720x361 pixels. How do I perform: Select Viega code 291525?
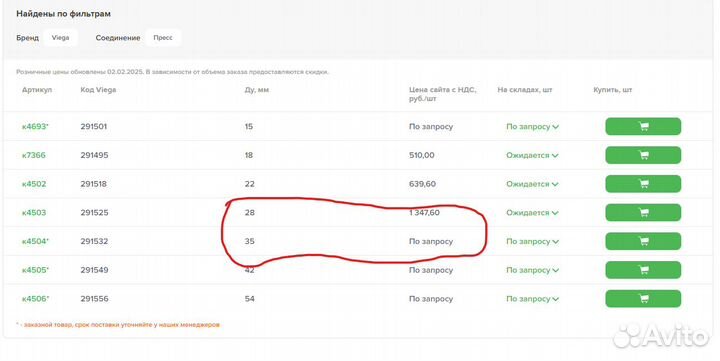click(94, 213)
